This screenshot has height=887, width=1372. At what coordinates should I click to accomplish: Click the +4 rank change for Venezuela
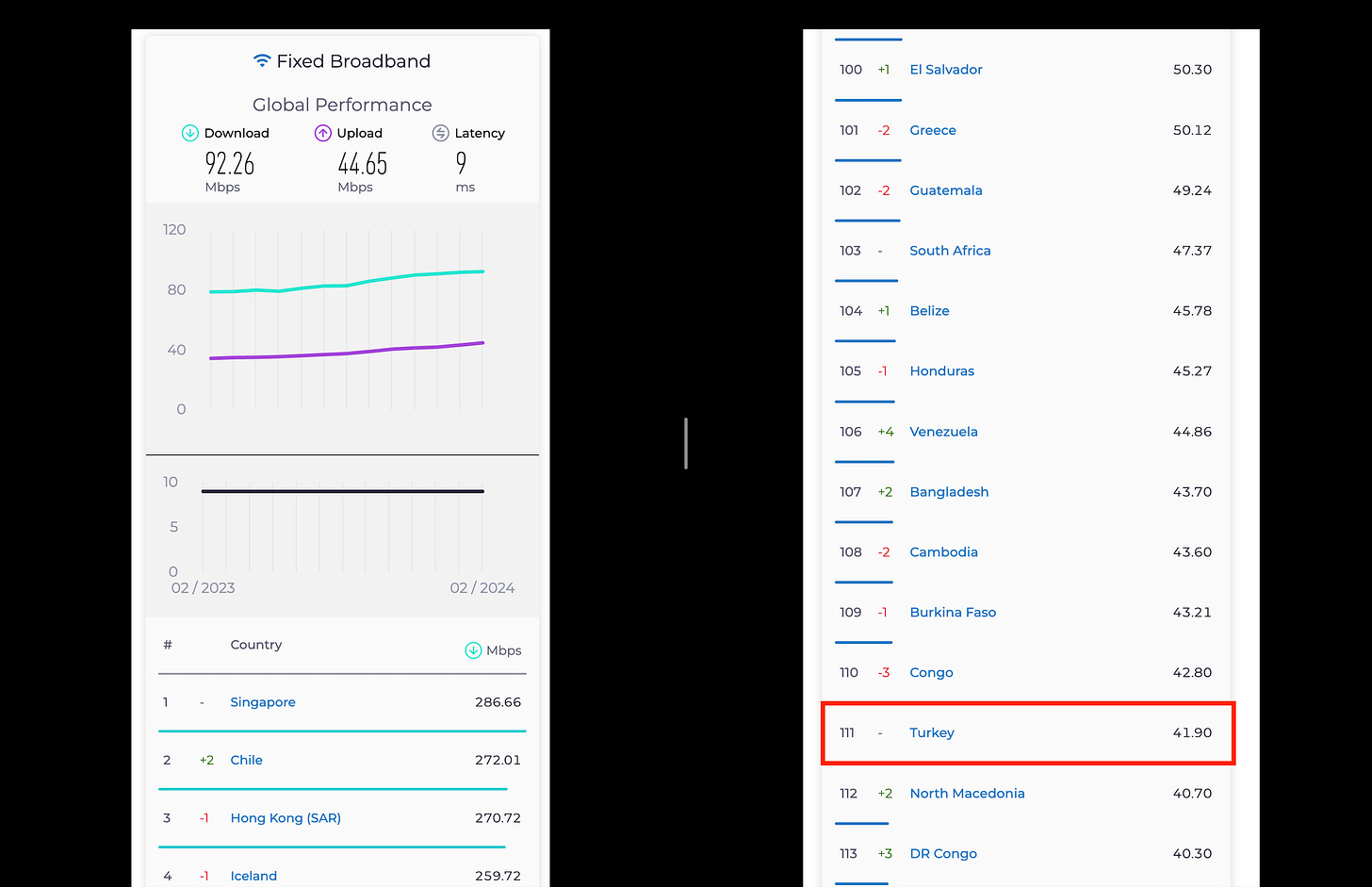(x=885, y=432)
